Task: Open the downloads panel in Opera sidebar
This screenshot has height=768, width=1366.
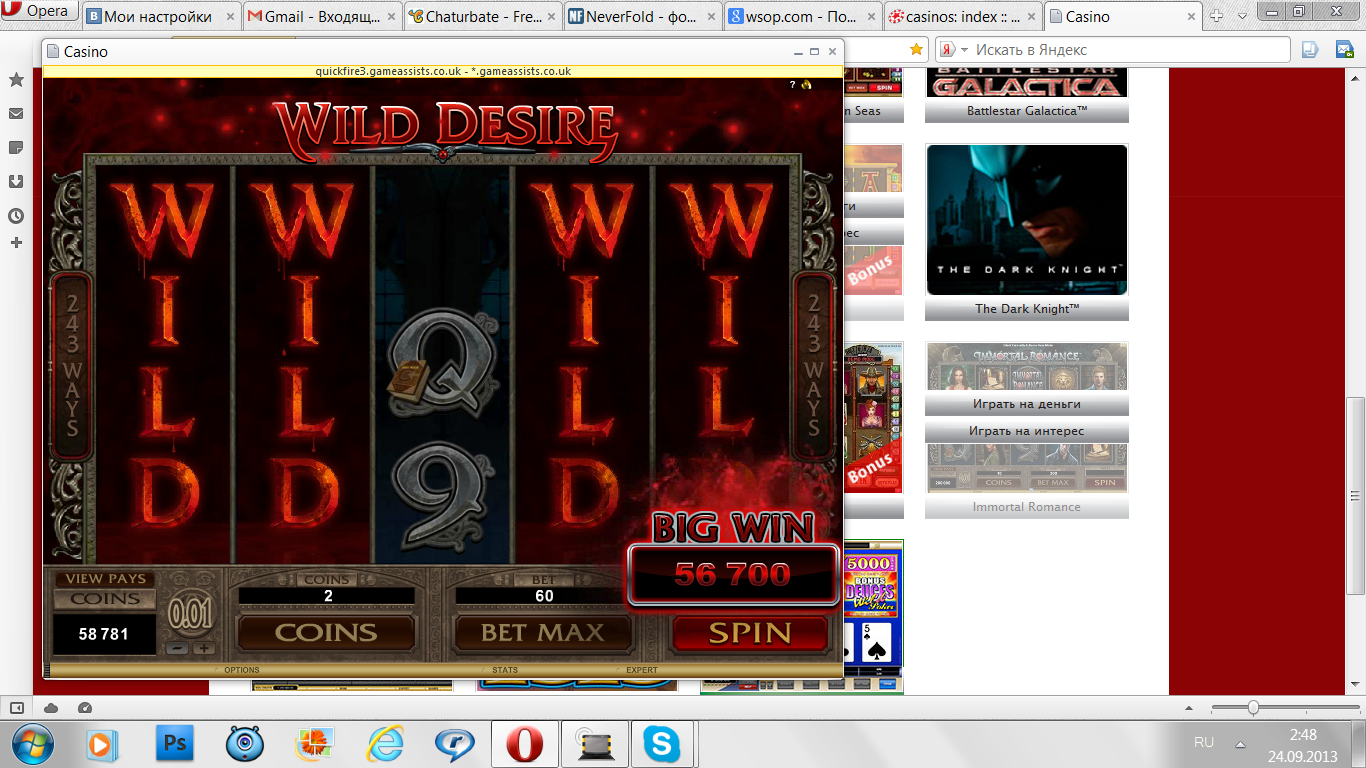Action: click(x=16, y=181)
